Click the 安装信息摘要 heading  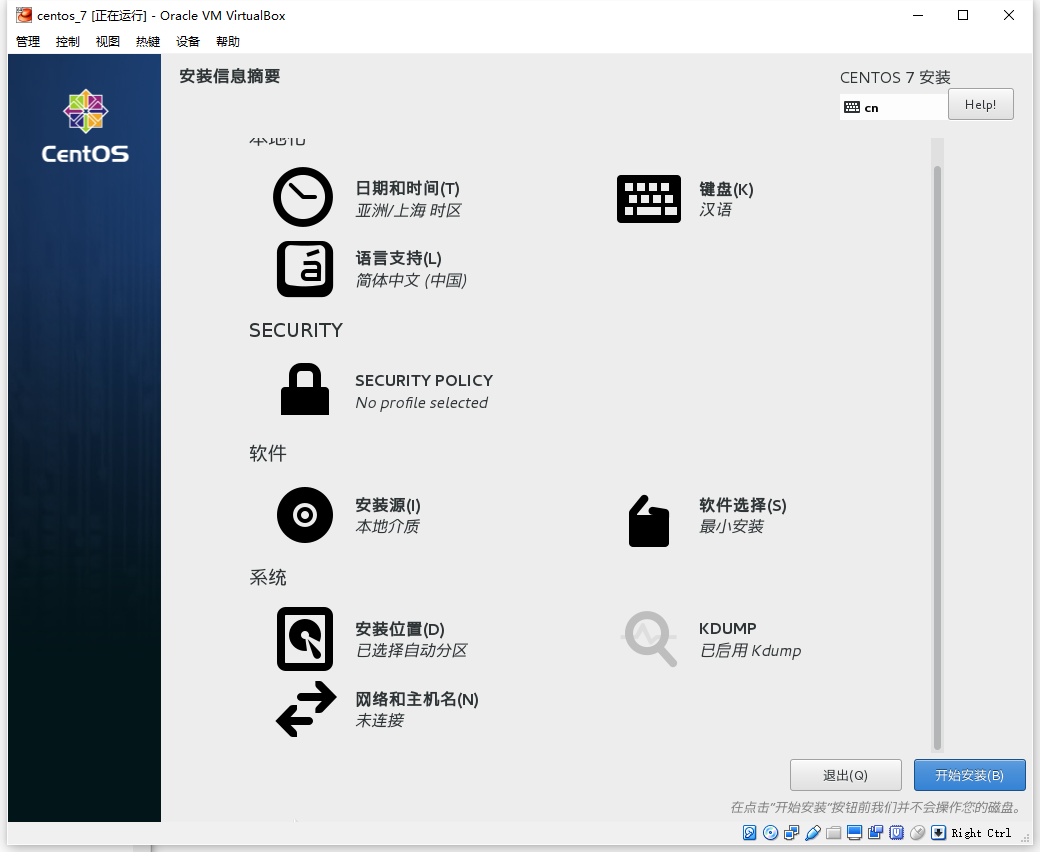229,76
